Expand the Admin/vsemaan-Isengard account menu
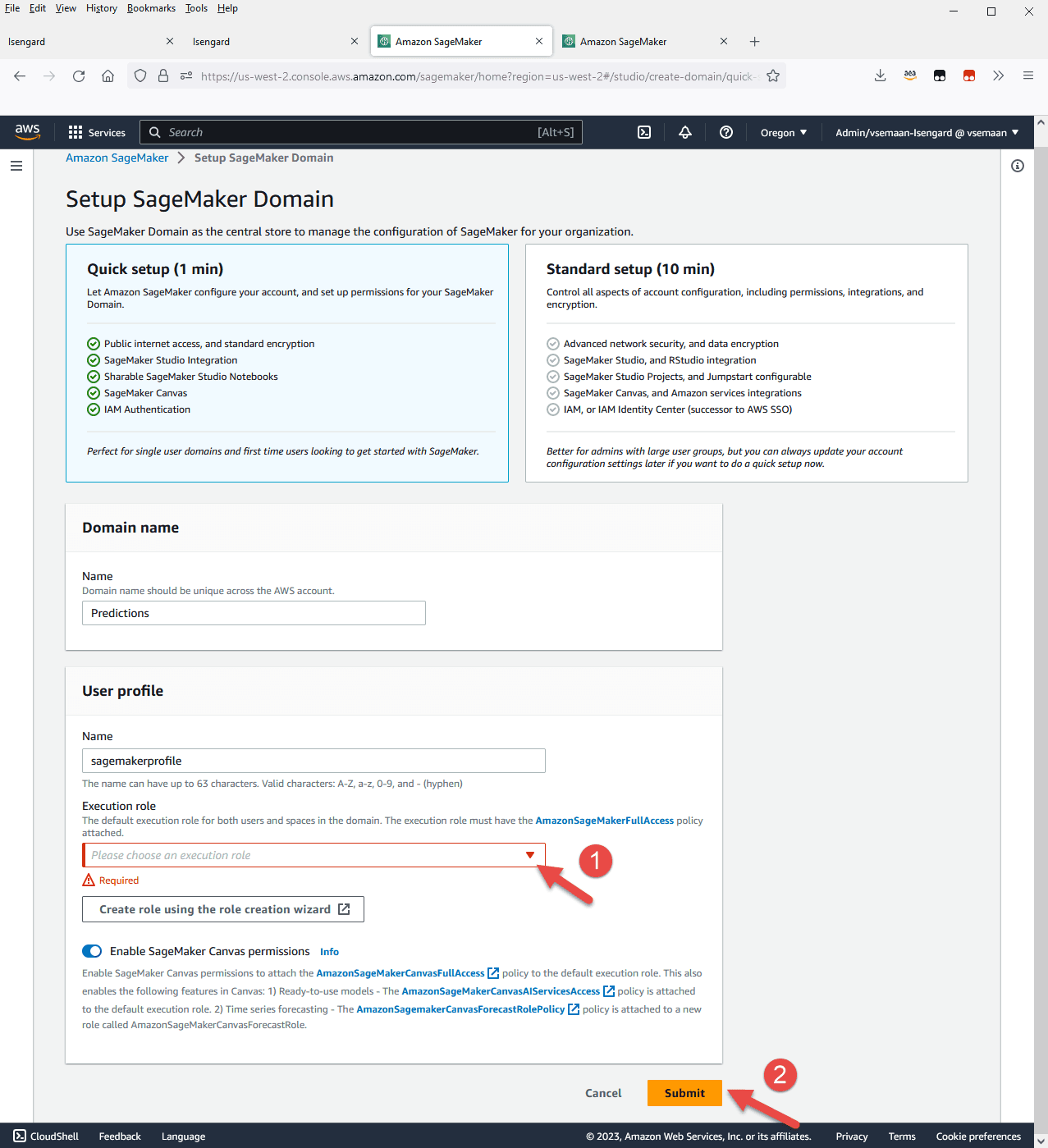This screenshot has height=1148, width=1048. point(927,132)
